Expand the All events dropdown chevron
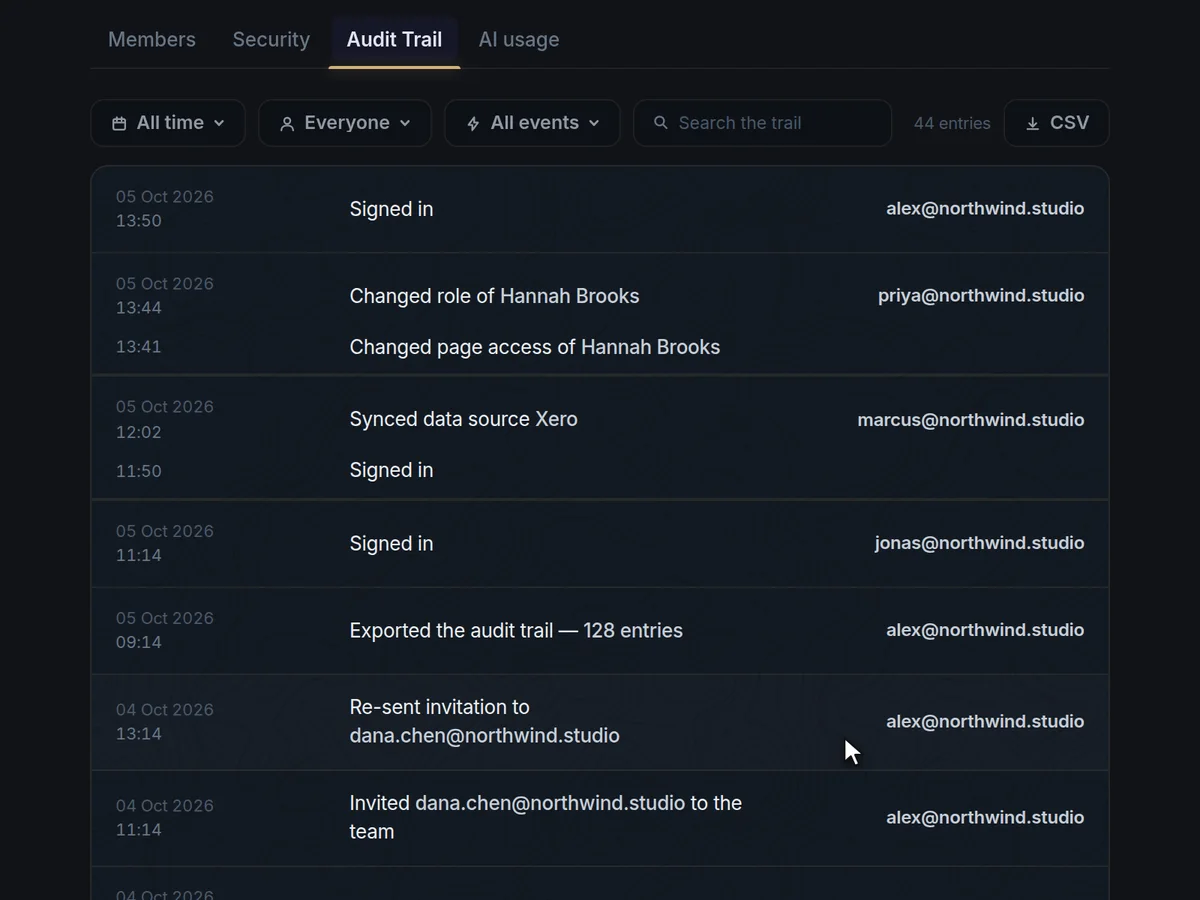Viewport: 1200px width, 900px height. [594, 123]
